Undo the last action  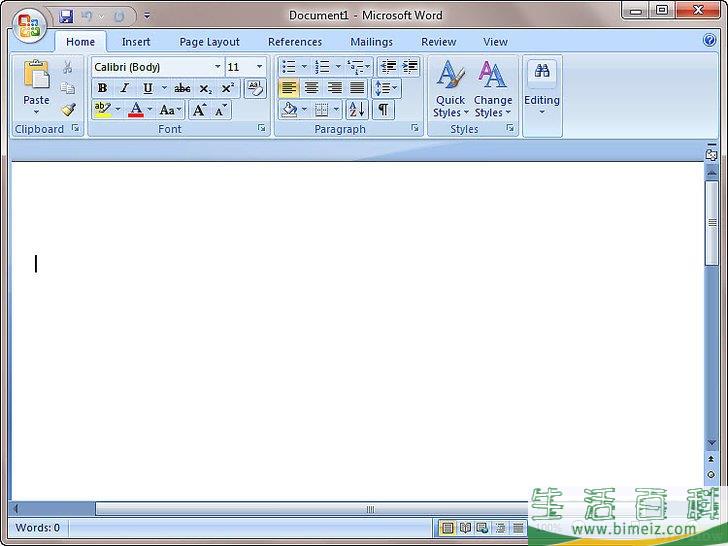86,16
